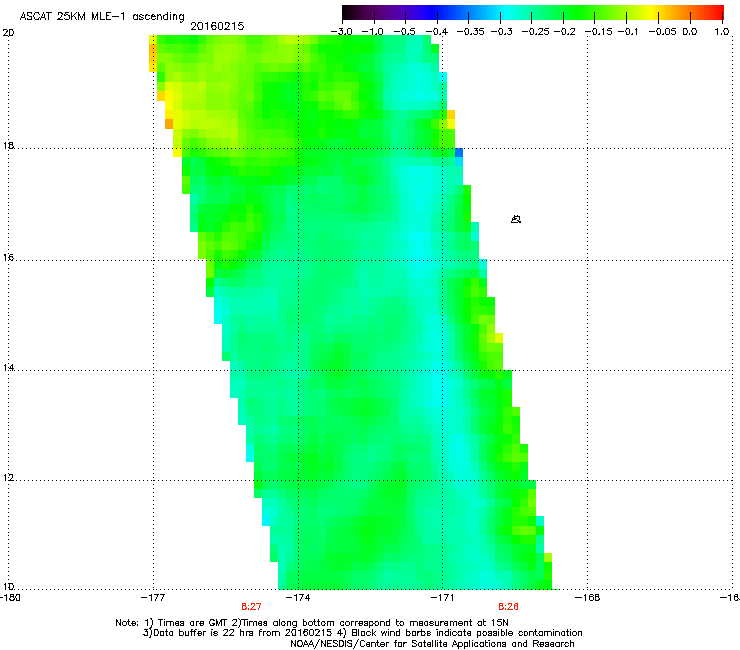Click the longitude axis label '-171'
This screenshot has width=740, height=650.
point(443,598)
